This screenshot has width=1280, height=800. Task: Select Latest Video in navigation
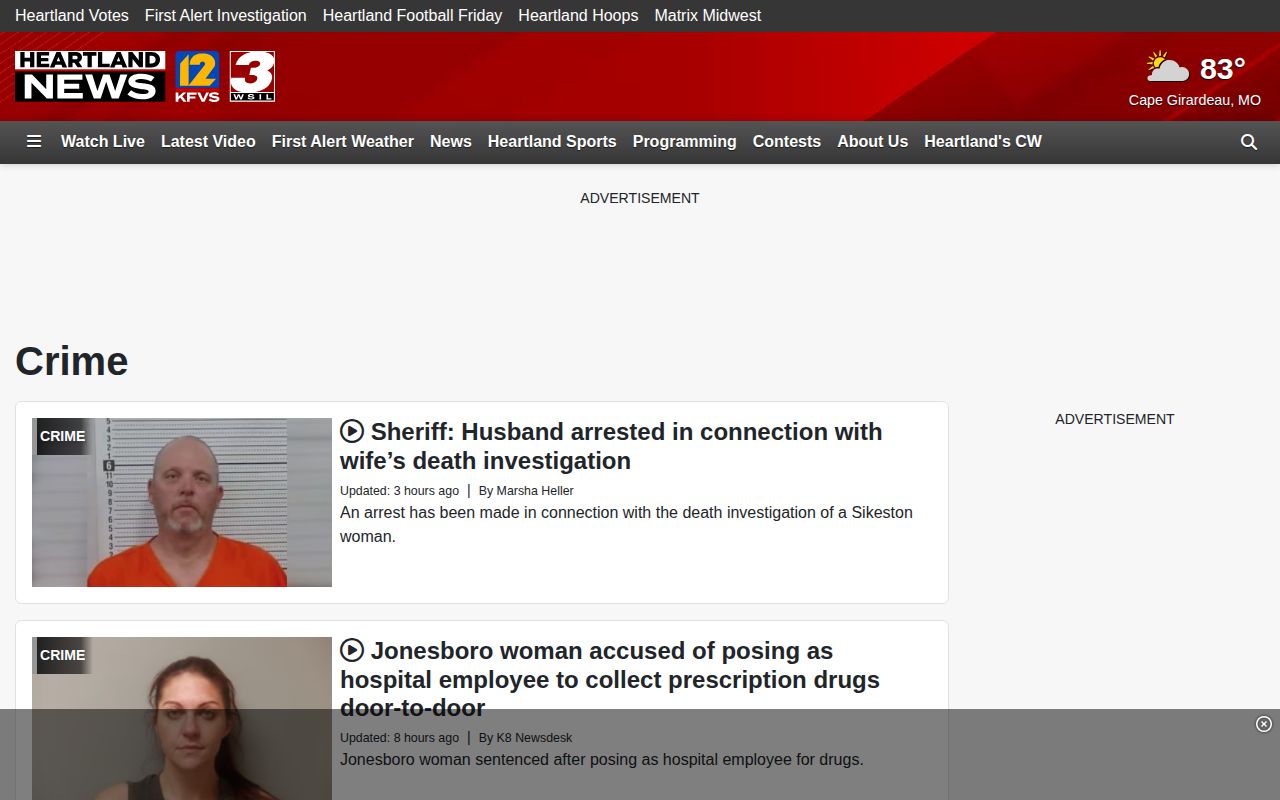point(208,141)
